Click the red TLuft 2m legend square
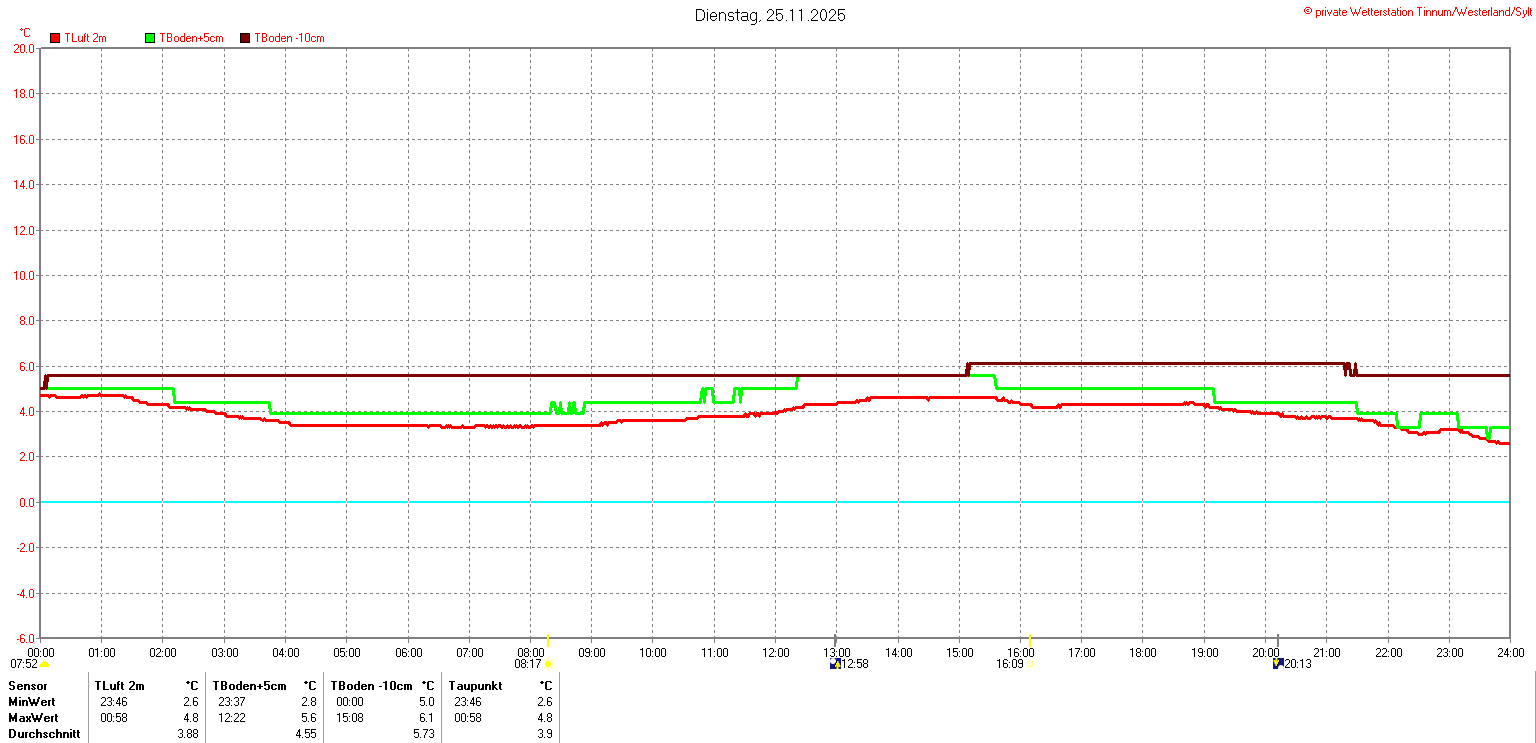The width and height of the screenshot is (1536, 743). tap(56, 38)
